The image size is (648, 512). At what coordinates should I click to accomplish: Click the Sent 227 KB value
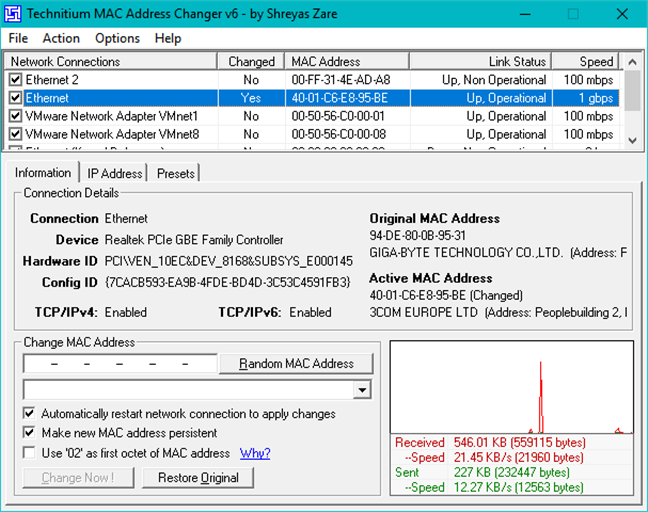click(x=512, y=472)
